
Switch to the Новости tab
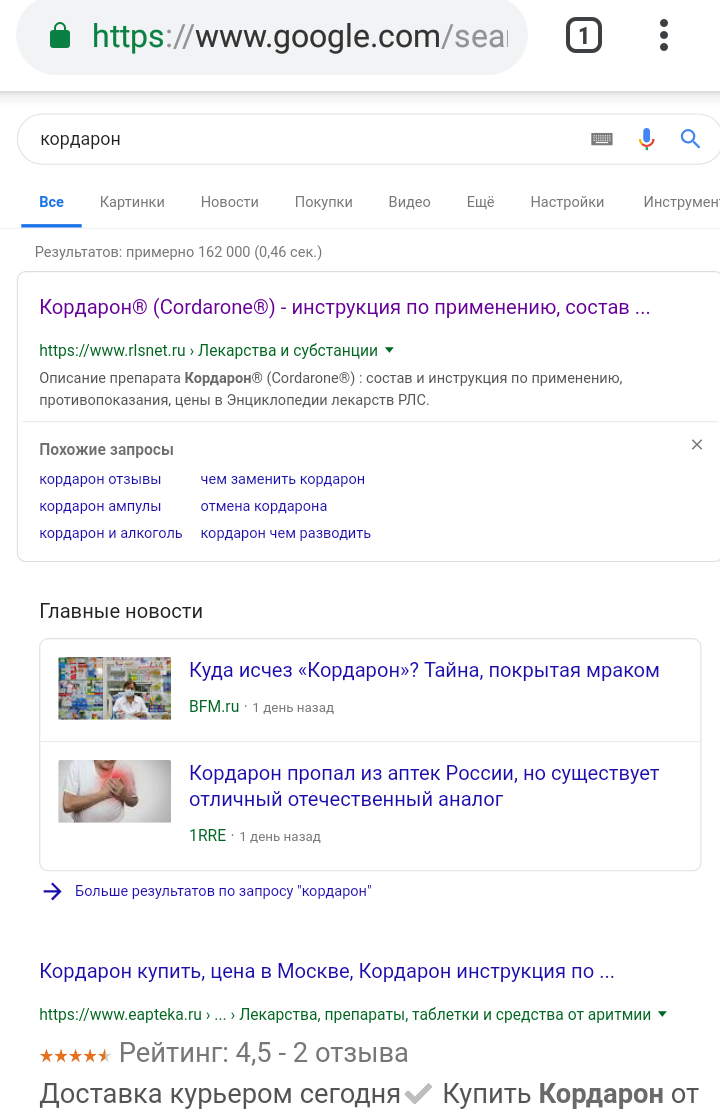(230, 202)
